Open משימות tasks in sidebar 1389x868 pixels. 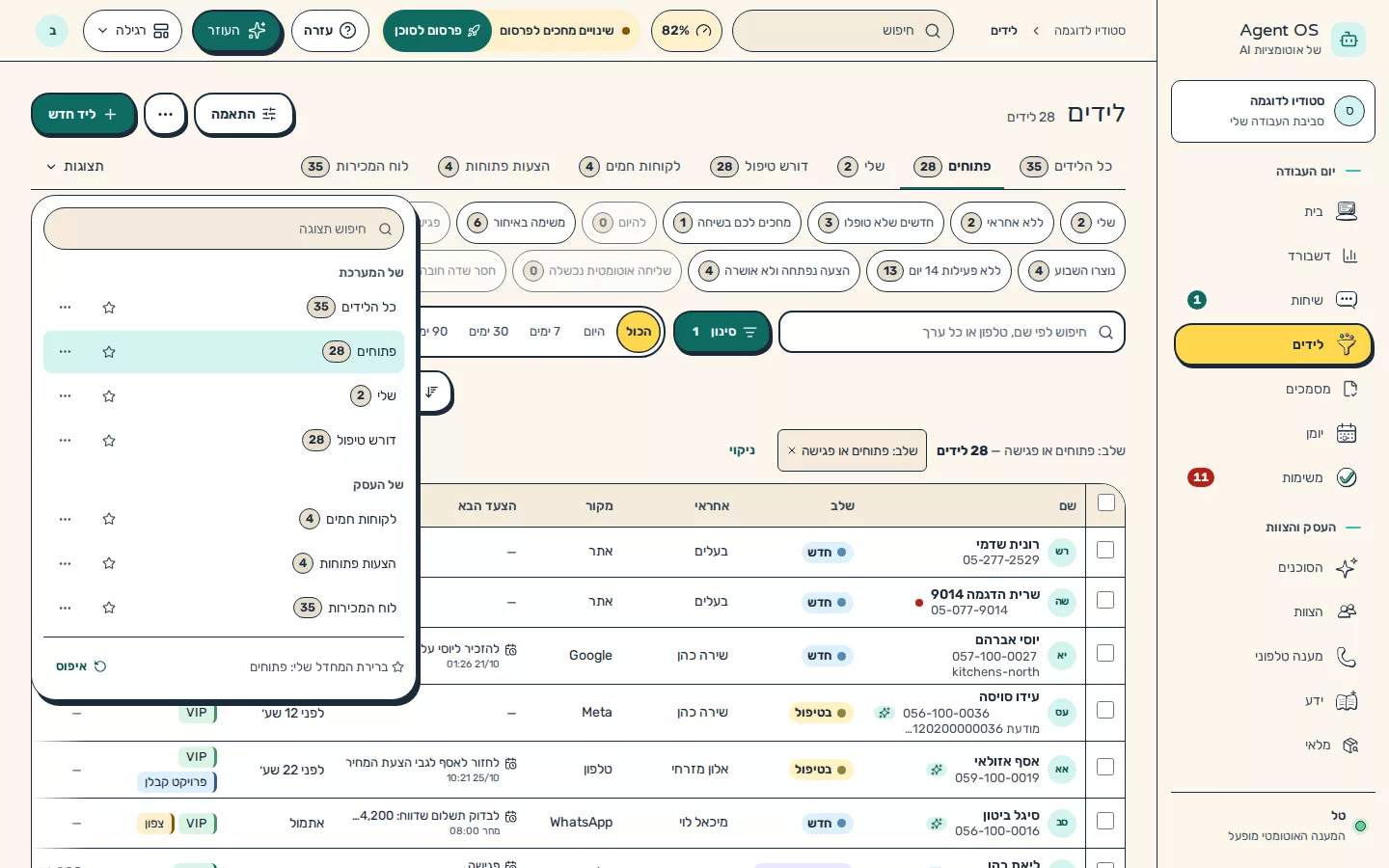1274,477
